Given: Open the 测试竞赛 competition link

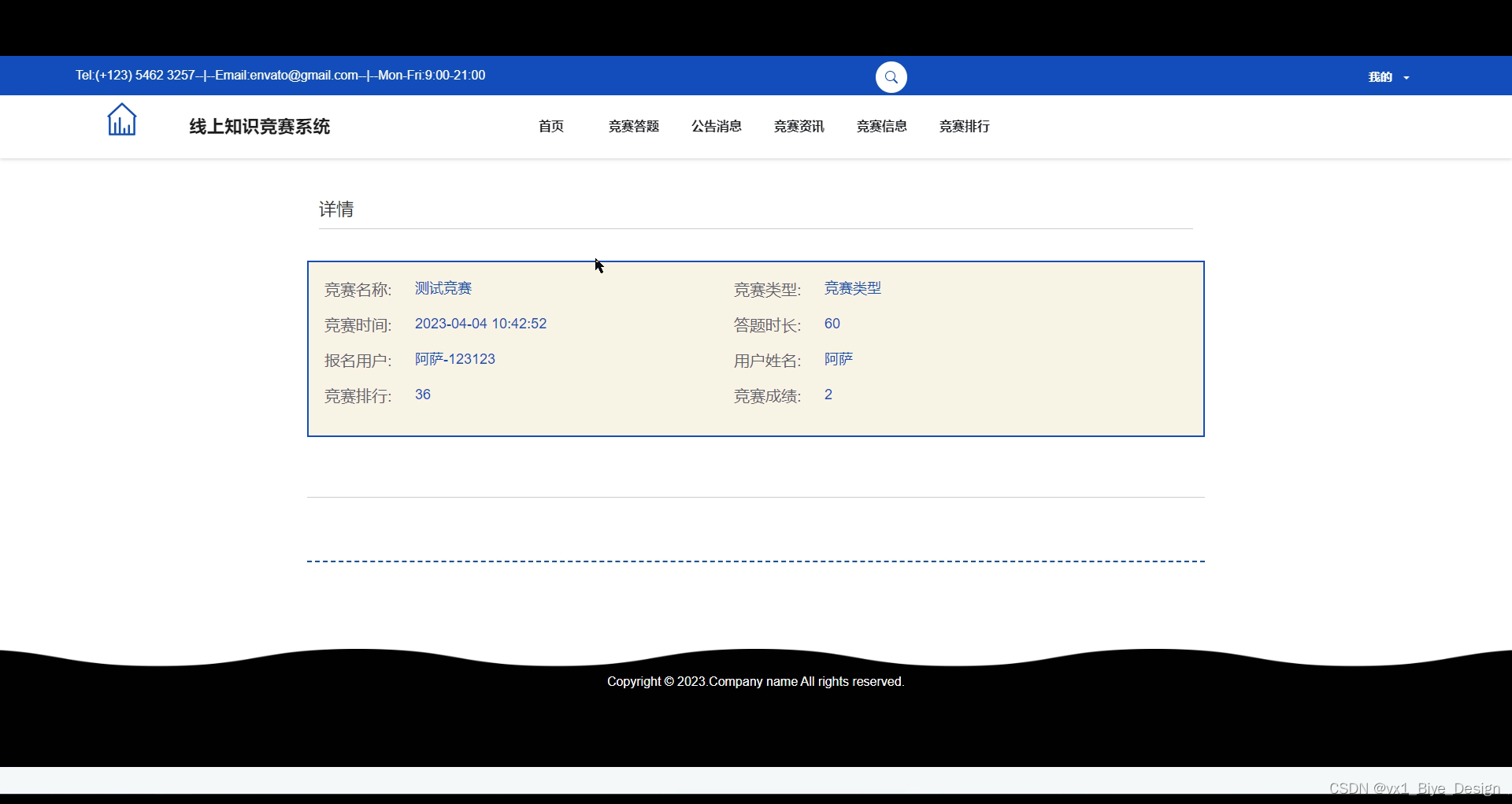Looking at the screenshot, I should click(x=443, y=288).
